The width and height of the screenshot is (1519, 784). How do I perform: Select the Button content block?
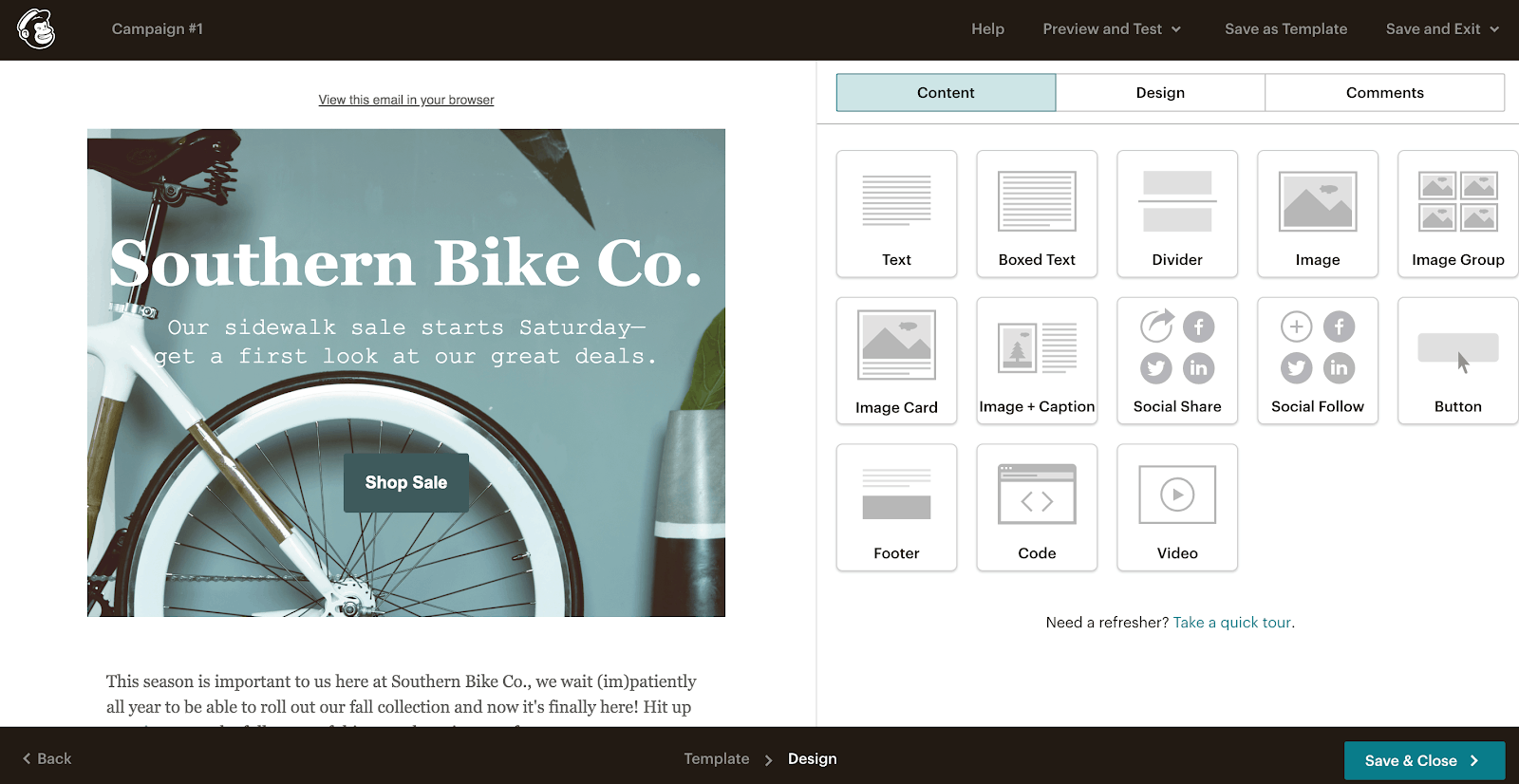1458,361
